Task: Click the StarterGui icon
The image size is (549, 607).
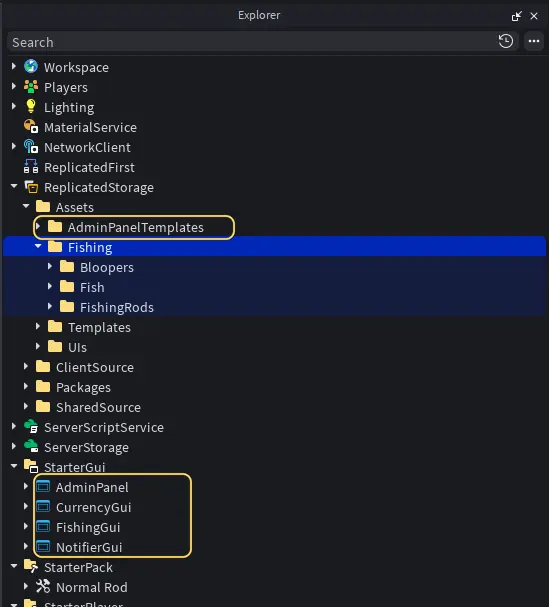Action: [31, 467]
